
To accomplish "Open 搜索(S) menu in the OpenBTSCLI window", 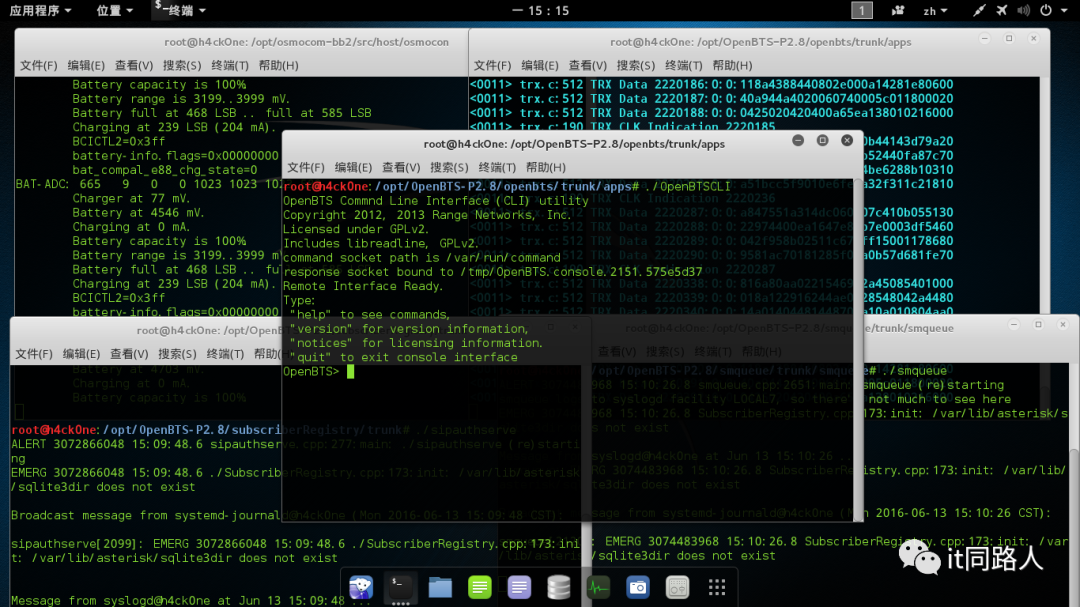I will (449, 167).
